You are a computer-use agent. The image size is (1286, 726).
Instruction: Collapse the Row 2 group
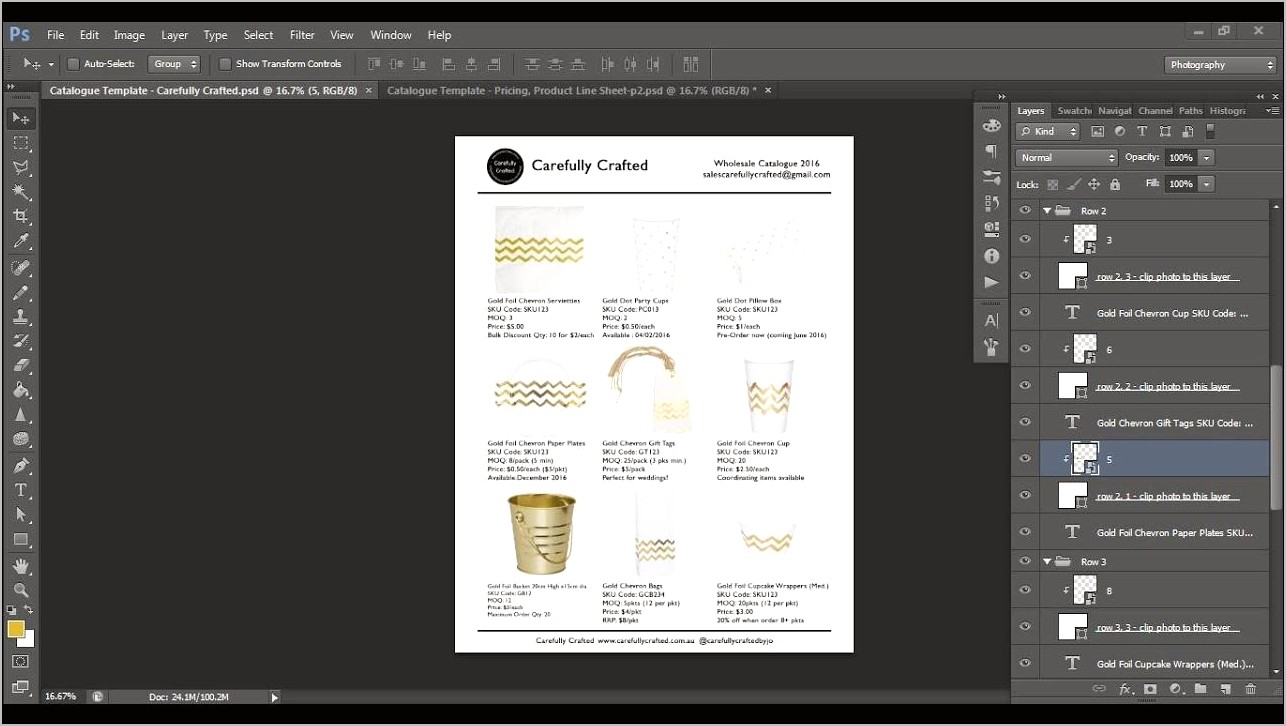pos(1047,211)
